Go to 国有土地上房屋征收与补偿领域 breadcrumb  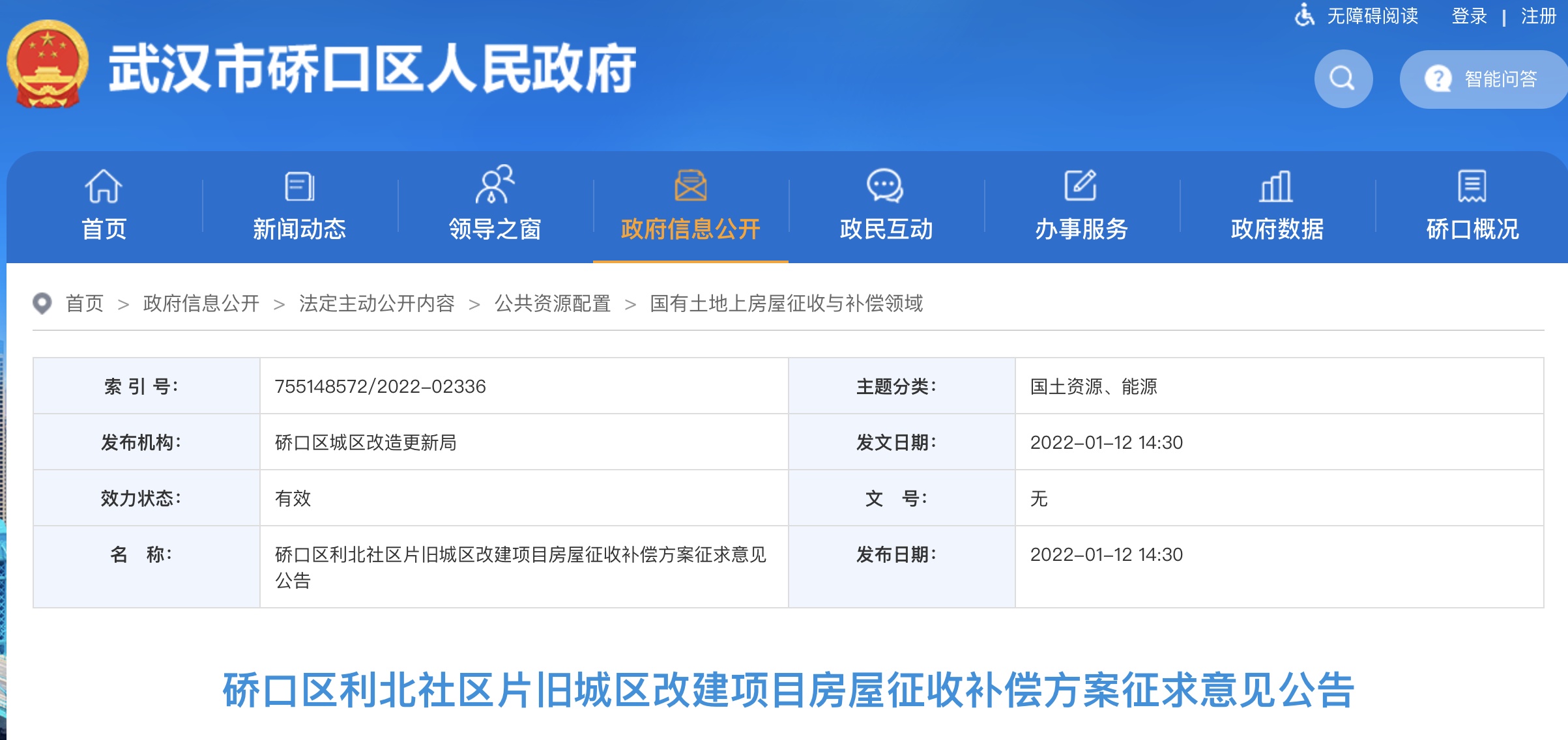click(787, 304)
